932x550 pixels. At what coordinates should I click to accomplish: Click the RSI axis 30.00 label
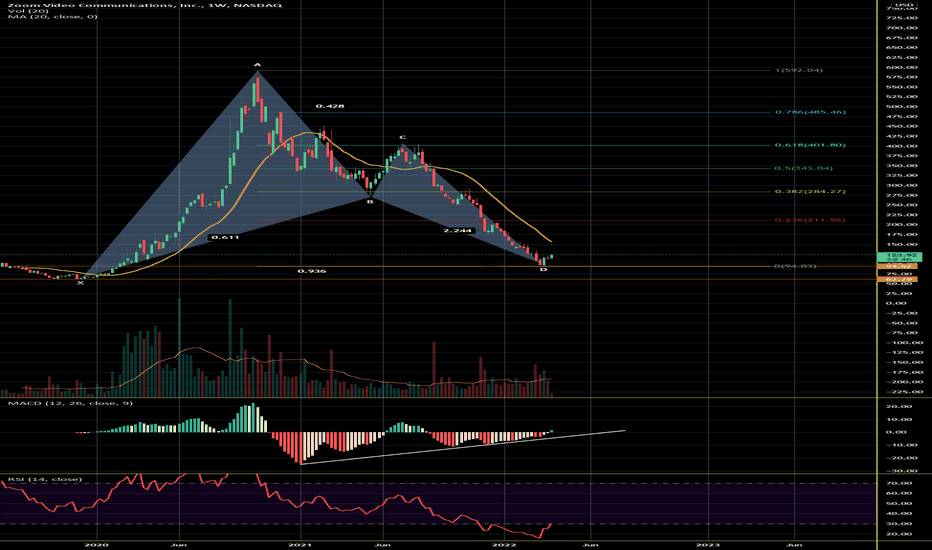899,524
